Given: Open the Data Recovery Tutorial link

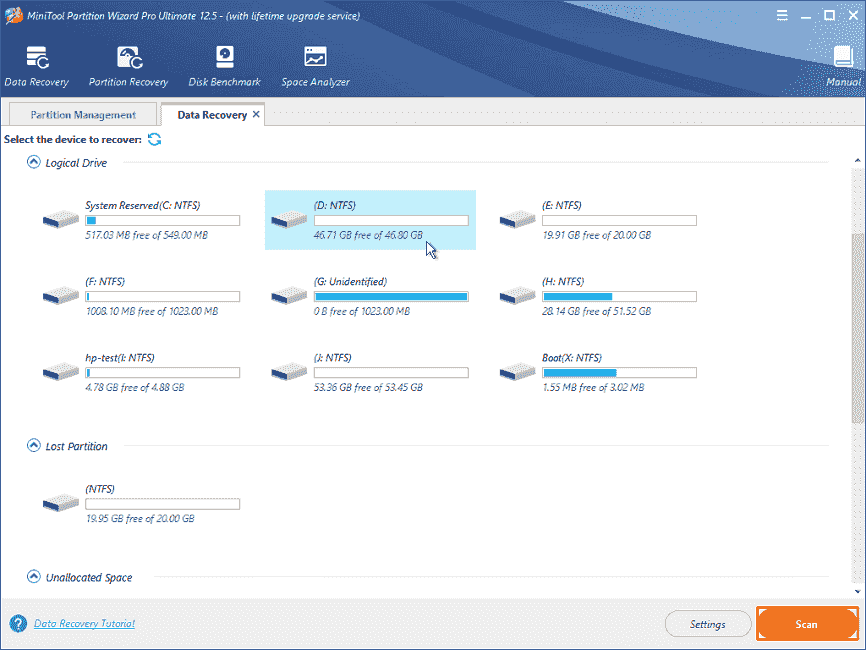Looking at the screenshot, I should click(x=84, y=623).
